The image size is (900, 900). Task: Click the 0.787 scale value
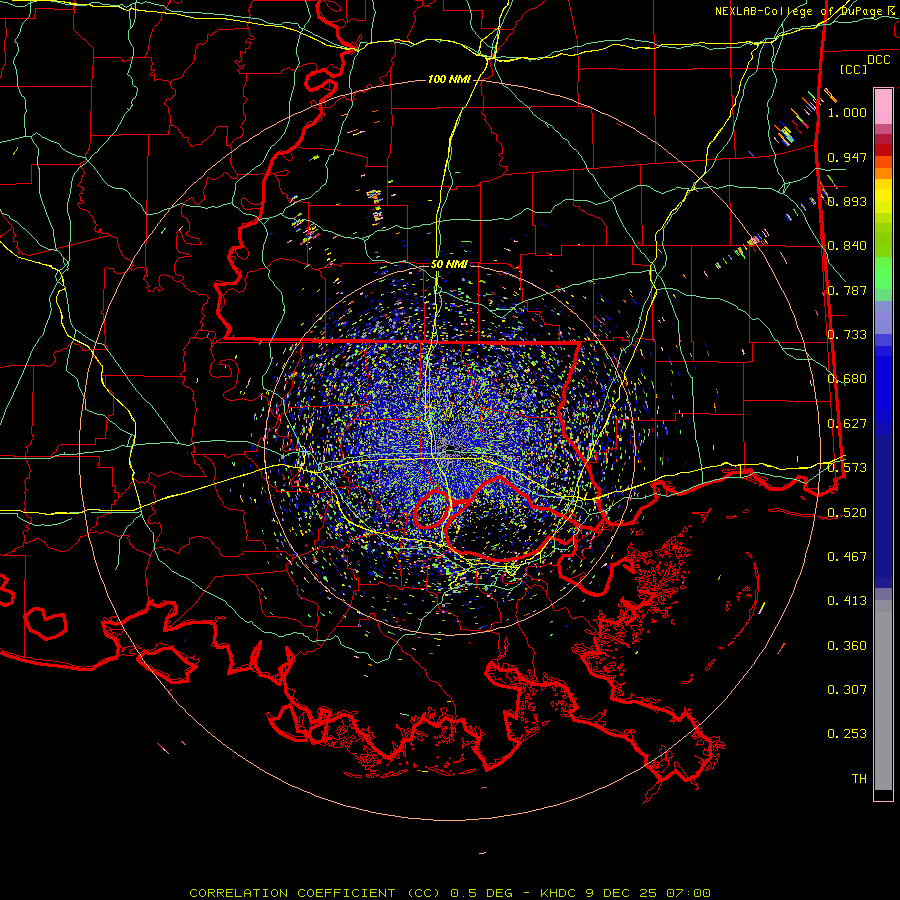click(x=847, y=290)
